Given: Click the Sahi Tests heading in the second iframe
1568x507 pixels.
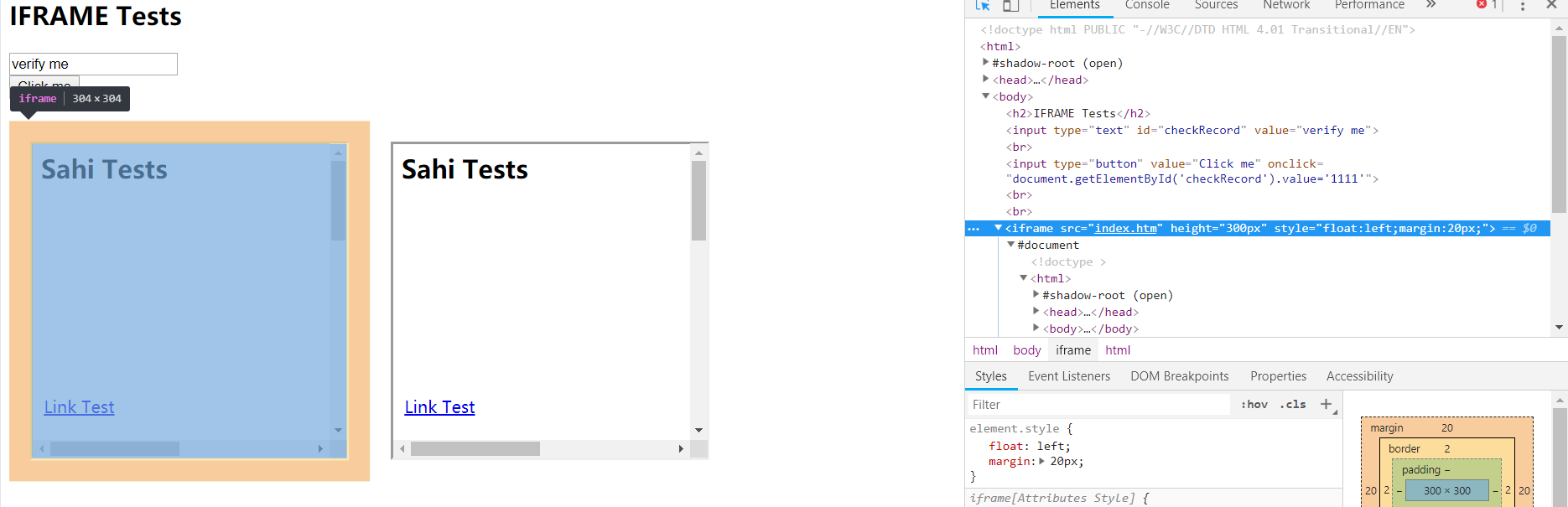Looking at the screenshot, I should click(465, 170).
